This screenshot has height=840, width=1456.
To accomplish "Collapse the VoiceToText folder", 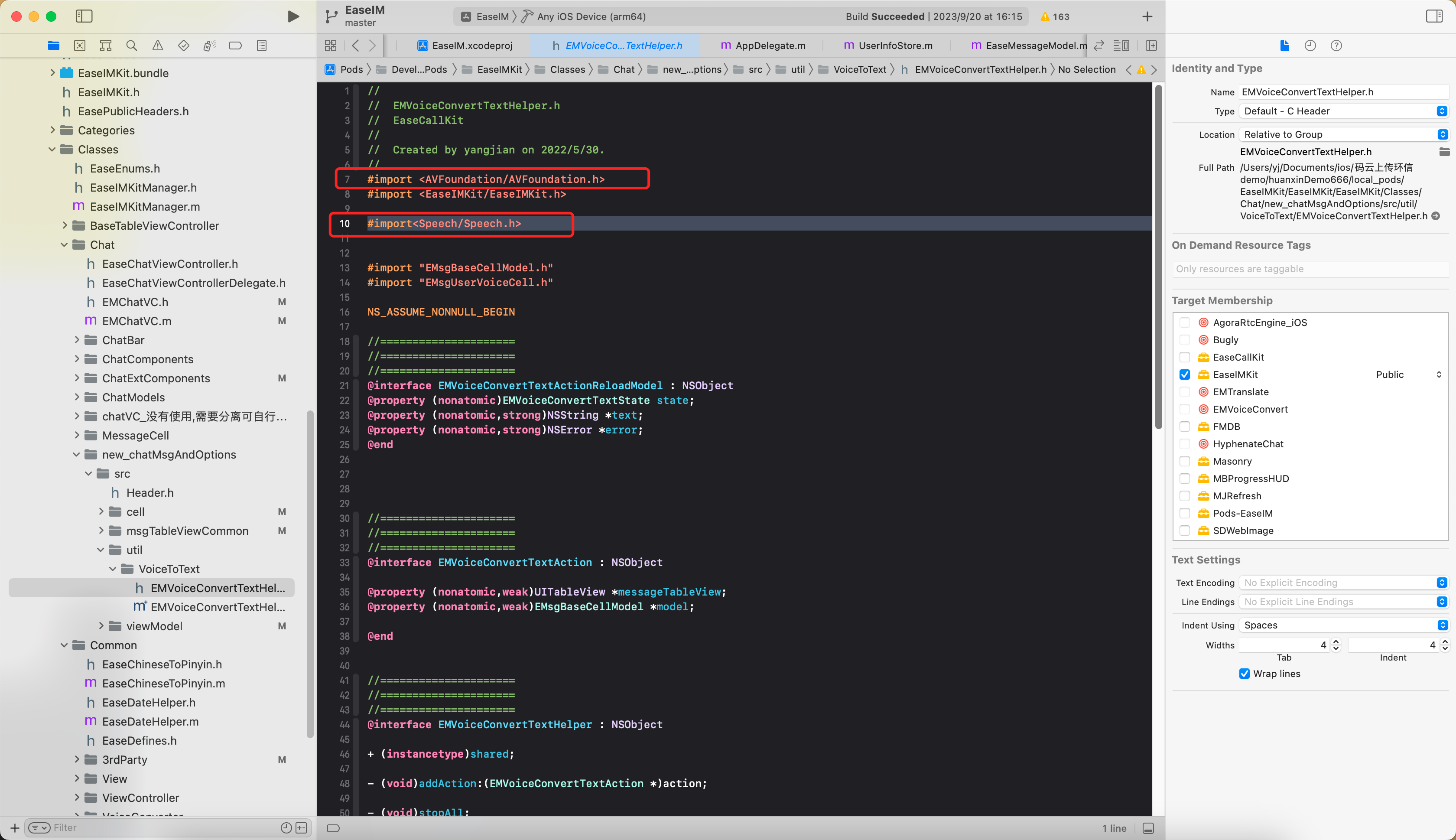I will pyautogui.click(x=113, y=569).
